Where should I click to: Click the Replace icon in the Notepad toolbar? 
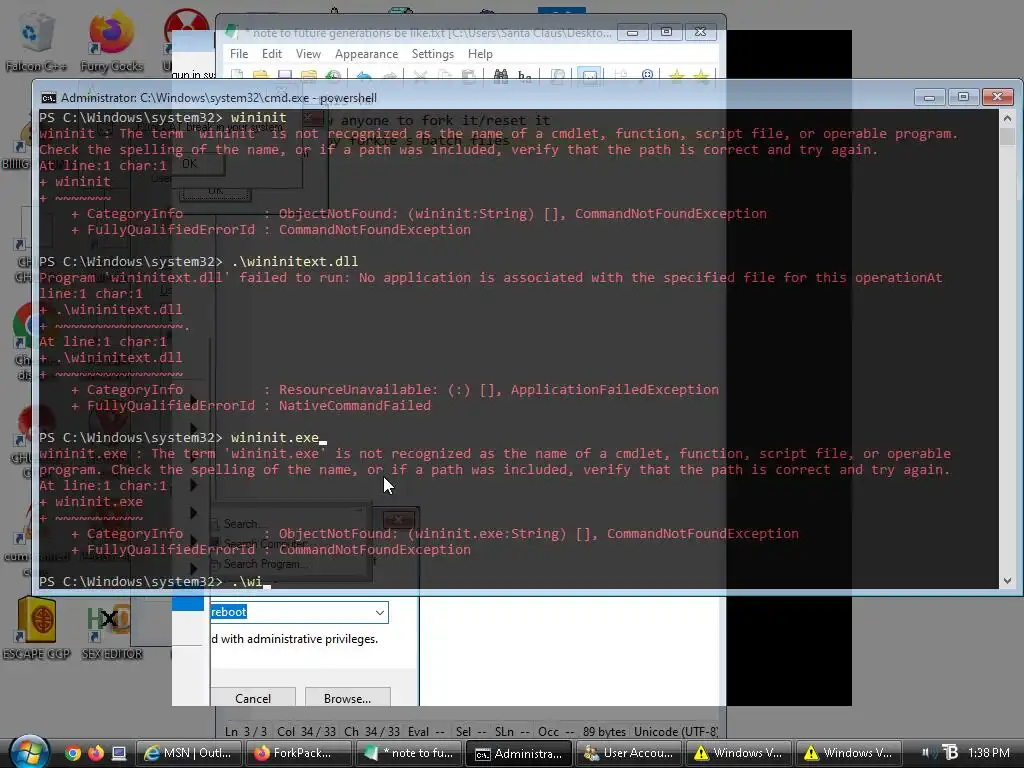[x=524, y=76]
